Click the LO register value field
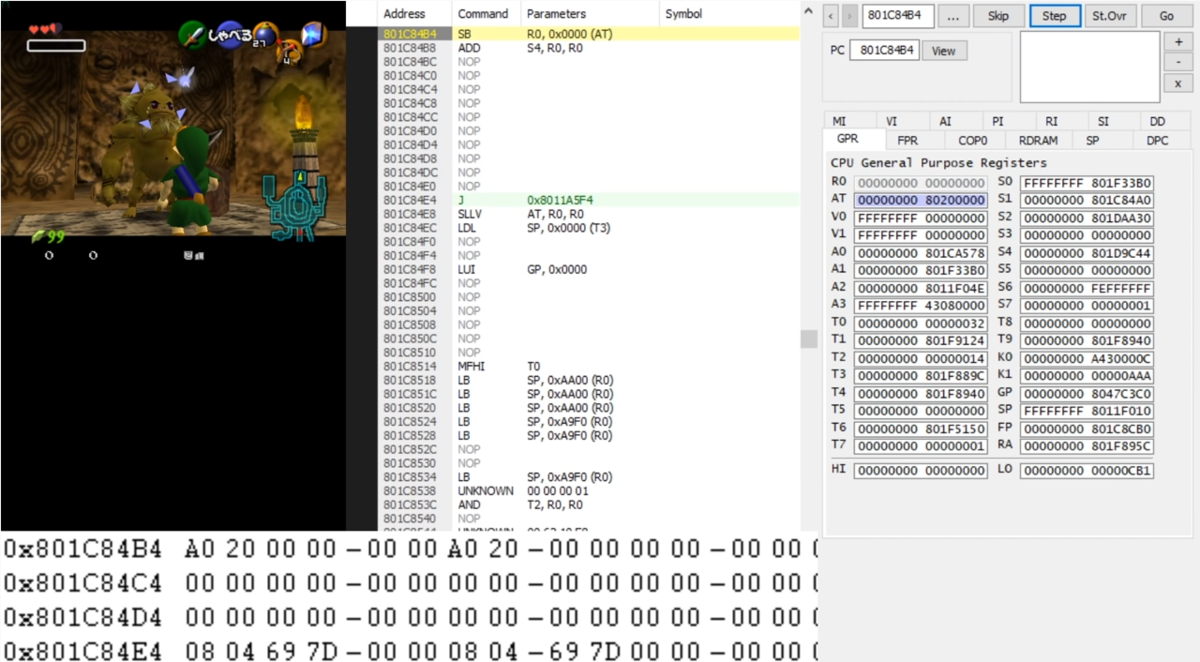Screen dimensions: 1200x662 (1087, 470)
